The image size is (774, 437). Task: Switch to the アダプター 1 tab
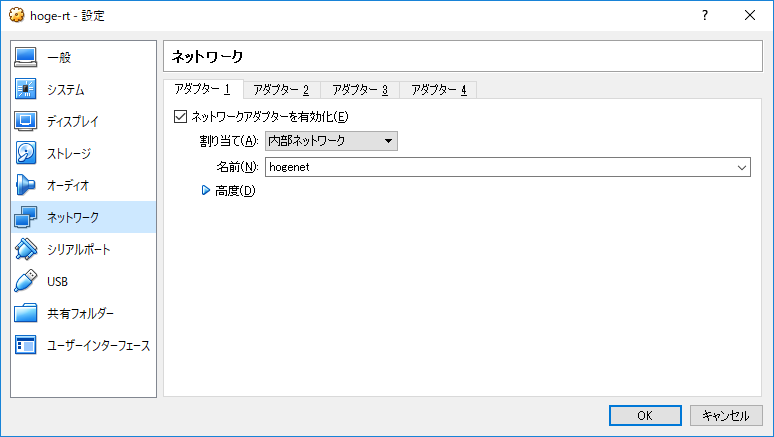pyautogui.click(x=202, y=89)
